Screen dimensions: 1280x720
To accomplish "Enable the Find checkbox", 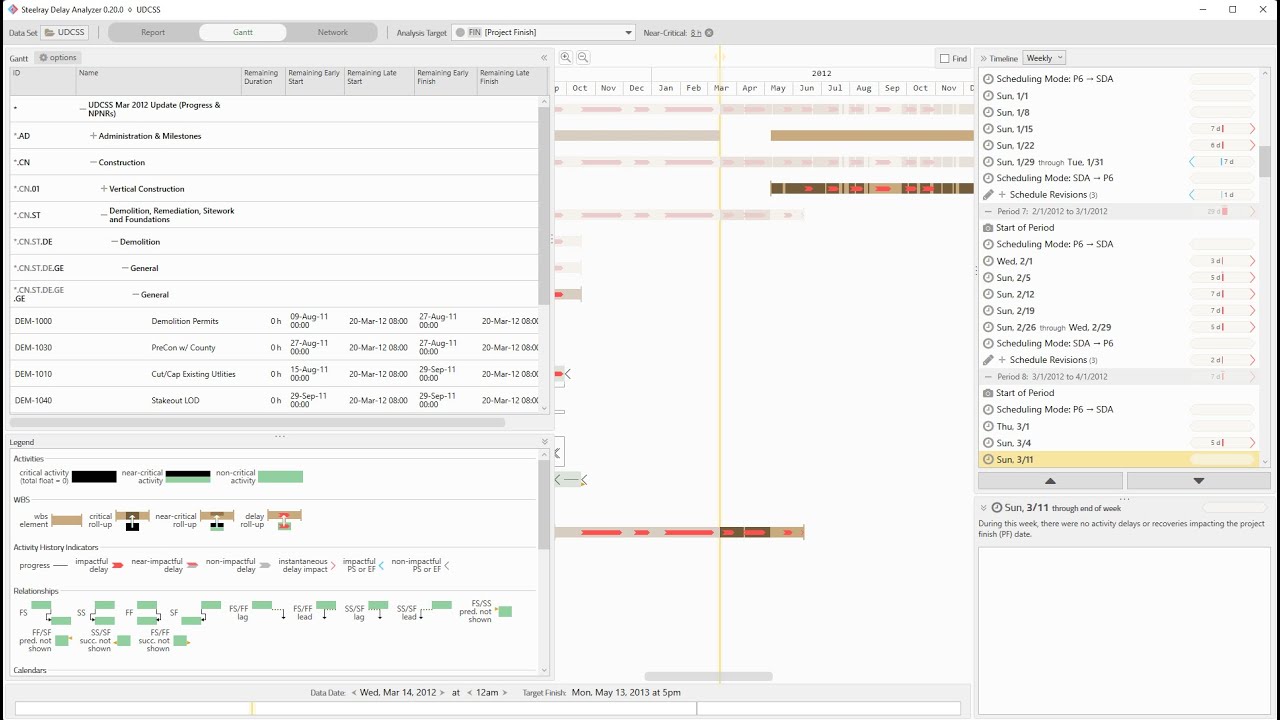I will coord(945,59).
